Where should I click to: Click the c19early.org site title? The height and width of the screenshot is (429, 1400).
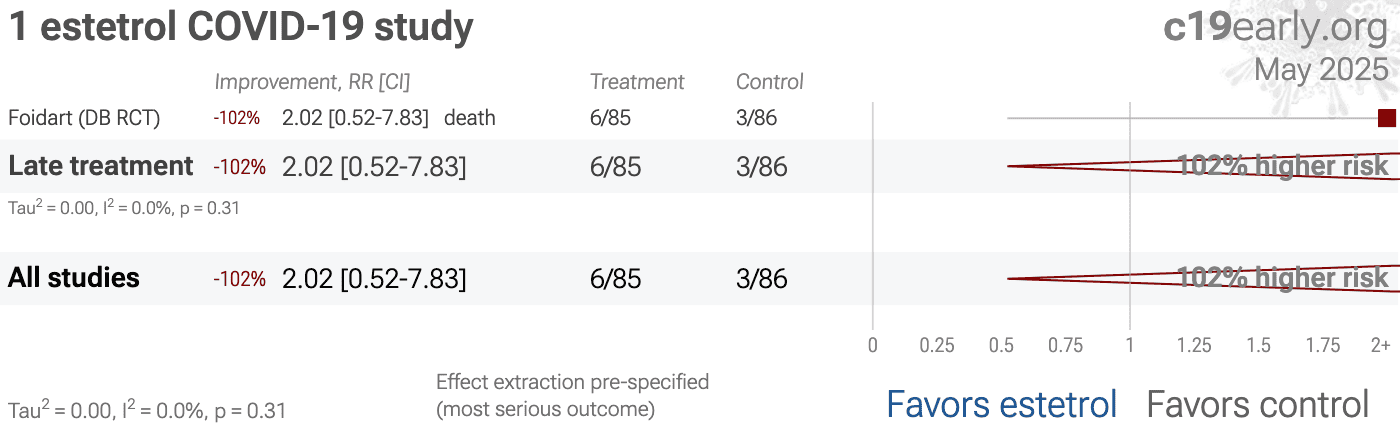tap(1276, 28)
